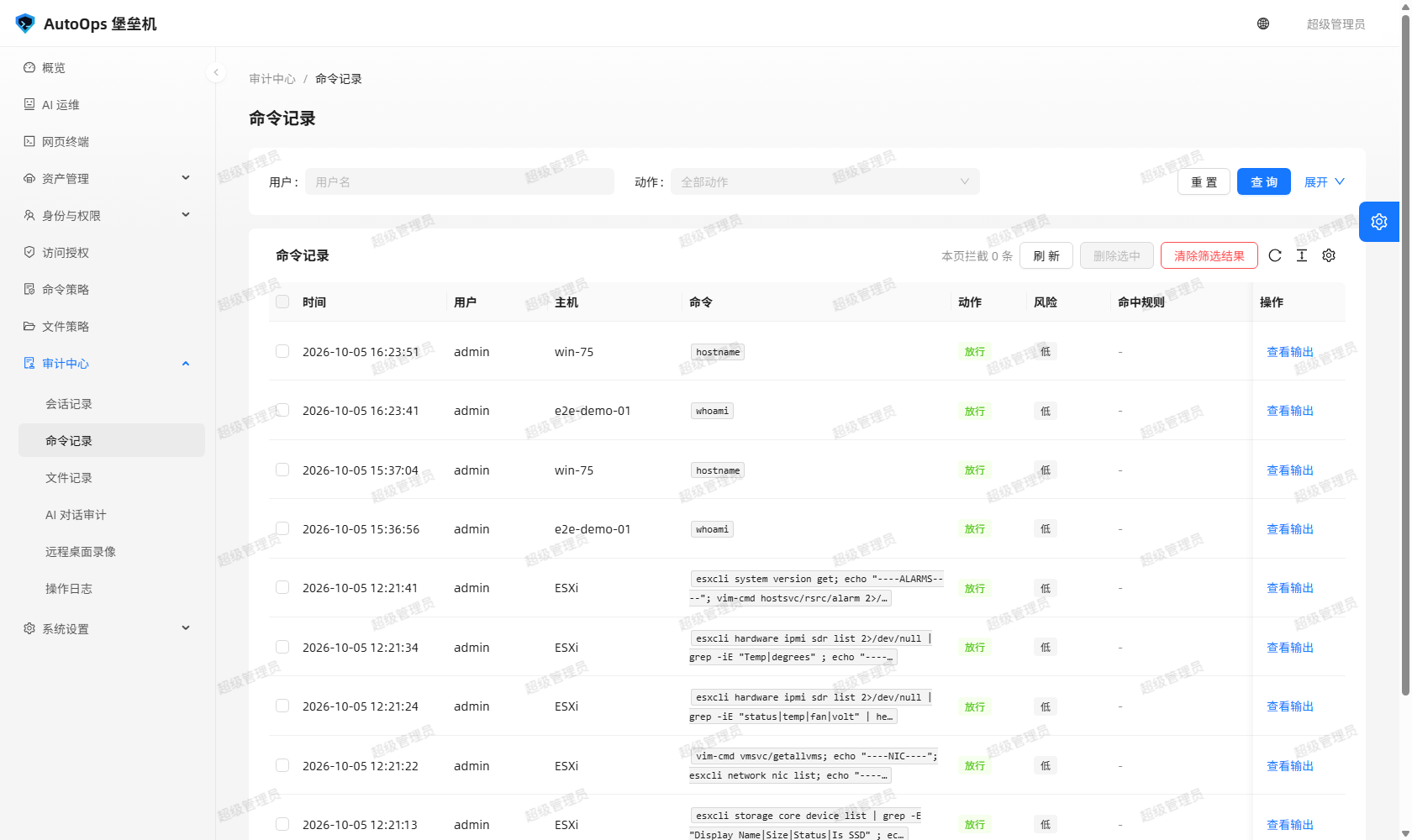The image size is (1412, 840).
Task: Click the overview dashboard icon
Action: (x=29, y=67)
